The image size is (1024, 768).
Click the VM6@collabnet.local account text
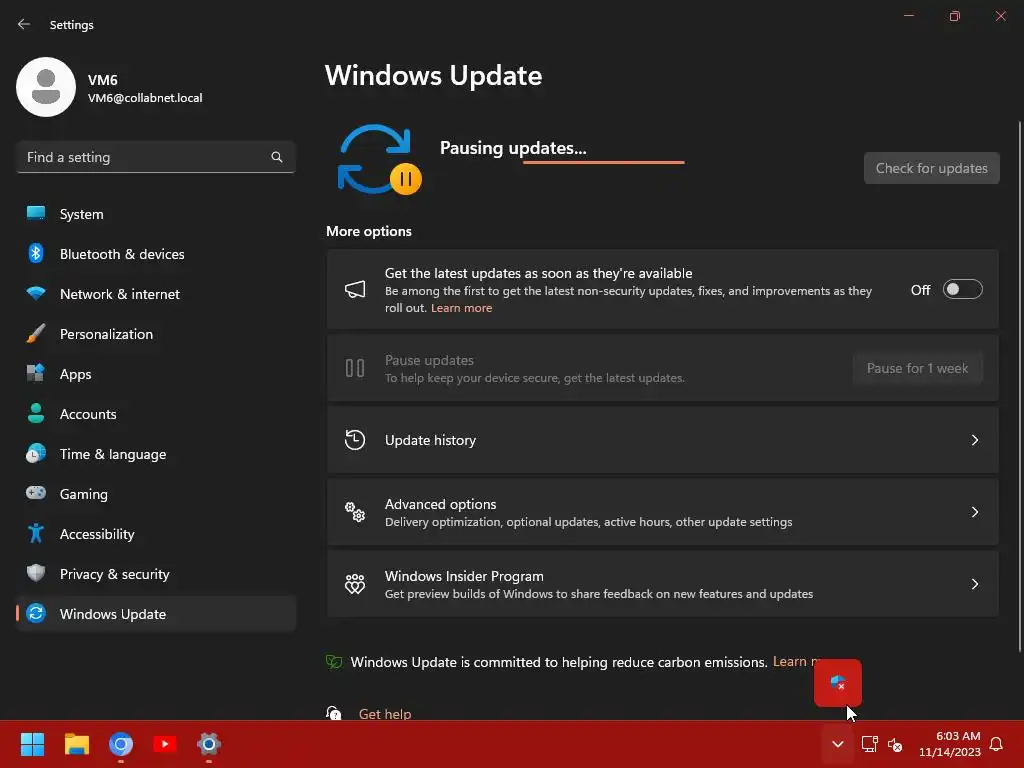point(145,98)
